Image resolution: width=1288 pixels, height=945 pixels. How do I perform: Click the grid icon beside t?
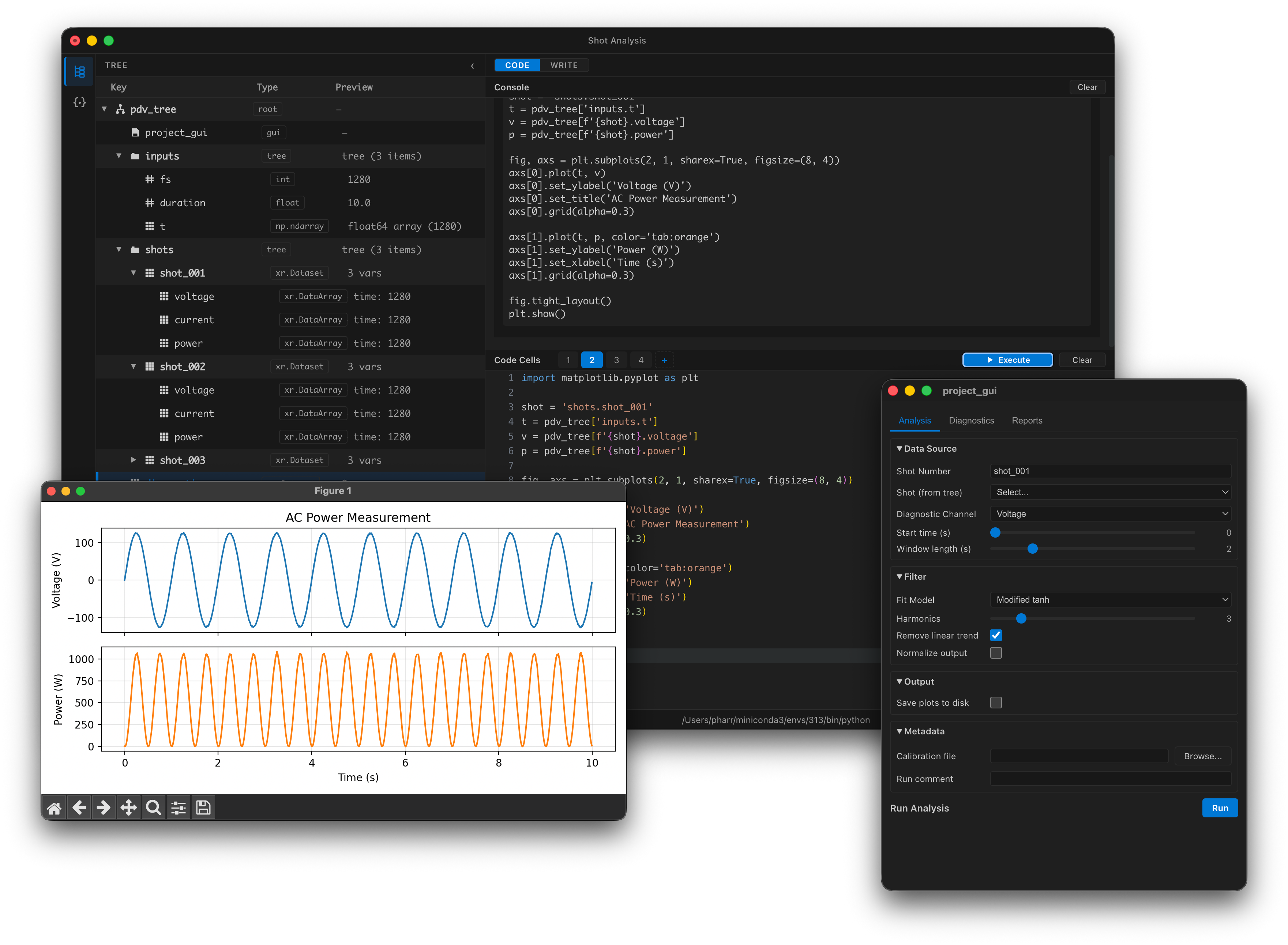click(x=149, y=226)
